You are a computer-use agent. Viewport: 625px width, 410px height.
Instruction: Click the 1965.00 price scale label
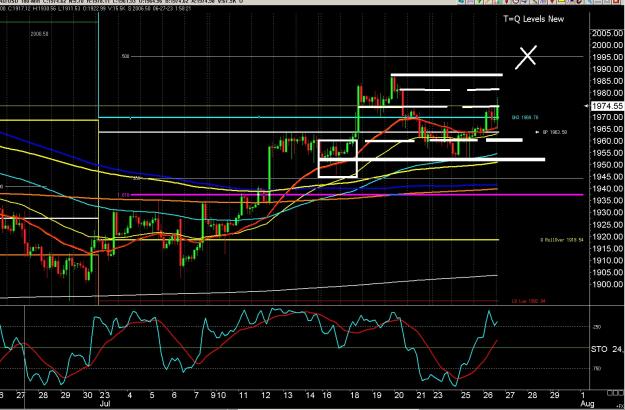(x=607, y=129)
